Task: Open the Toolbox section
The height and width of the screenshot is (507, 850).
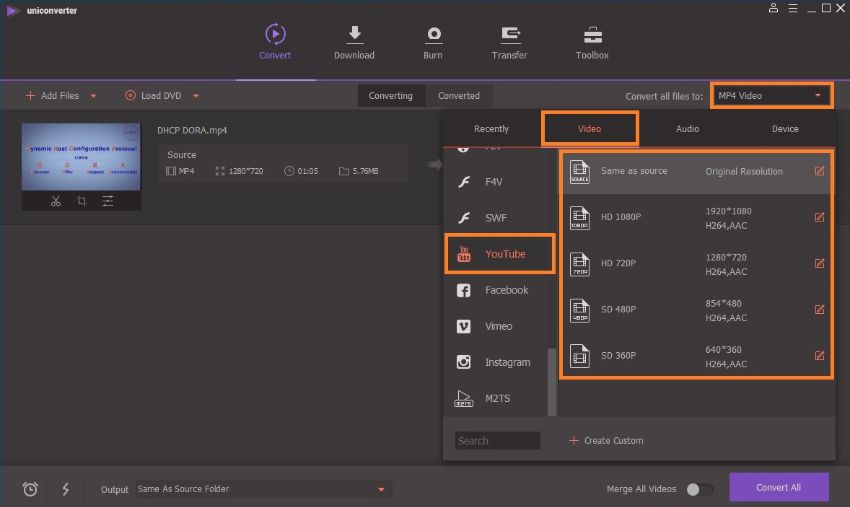Action: (592, 42)
